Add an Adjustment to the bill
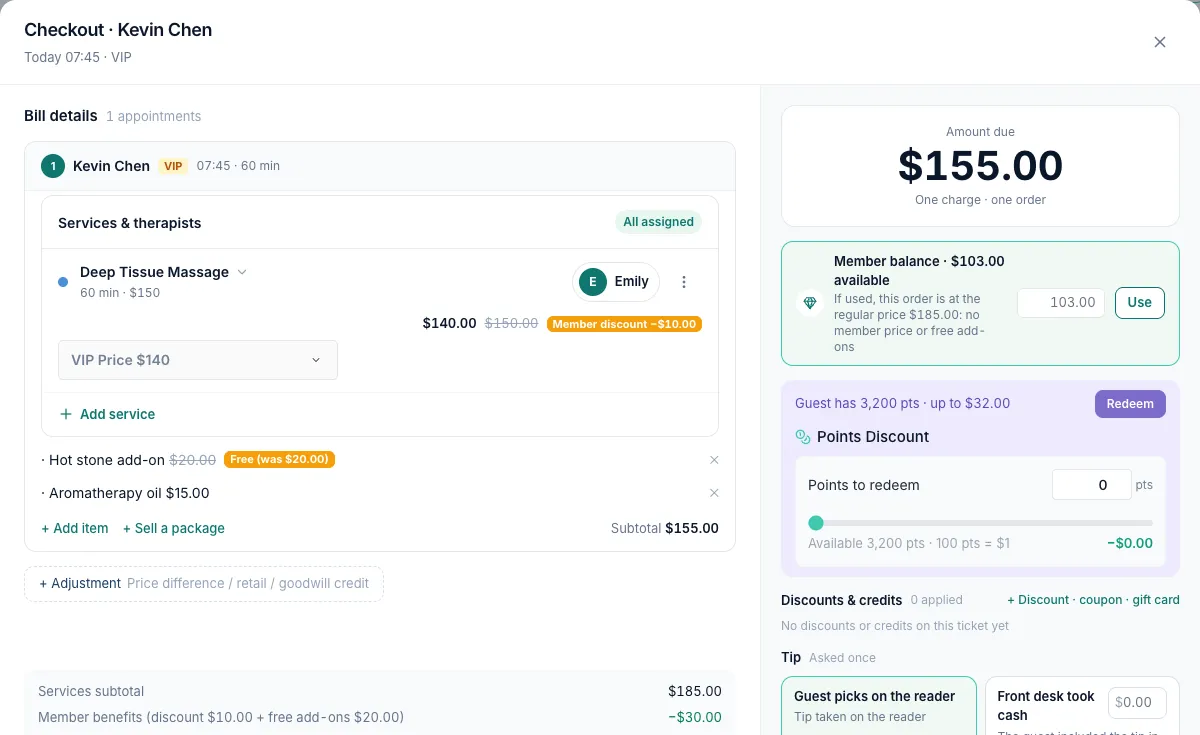Screen dimensions: 1200x735 point(204,583)
